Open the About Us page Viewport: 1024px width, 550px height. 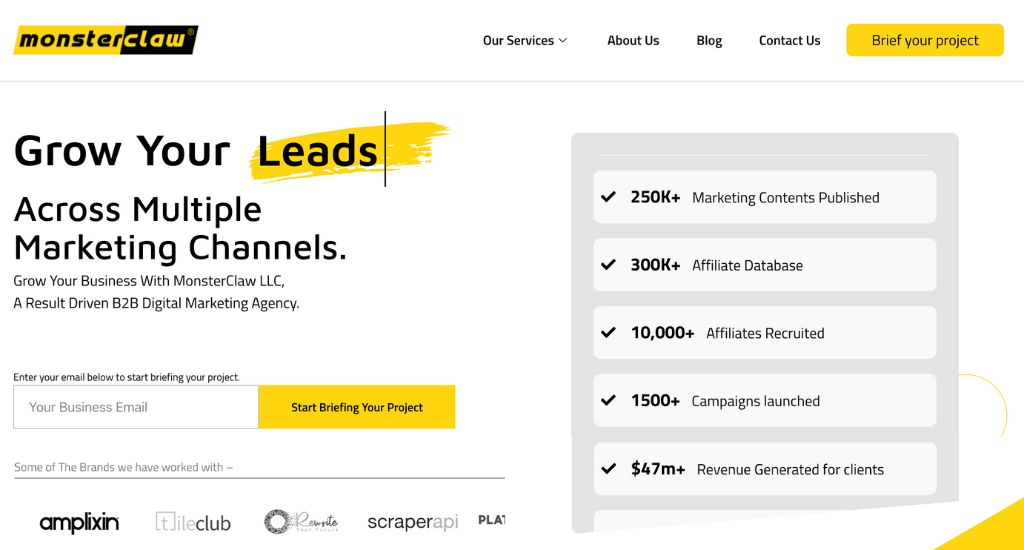coord(633,41)
